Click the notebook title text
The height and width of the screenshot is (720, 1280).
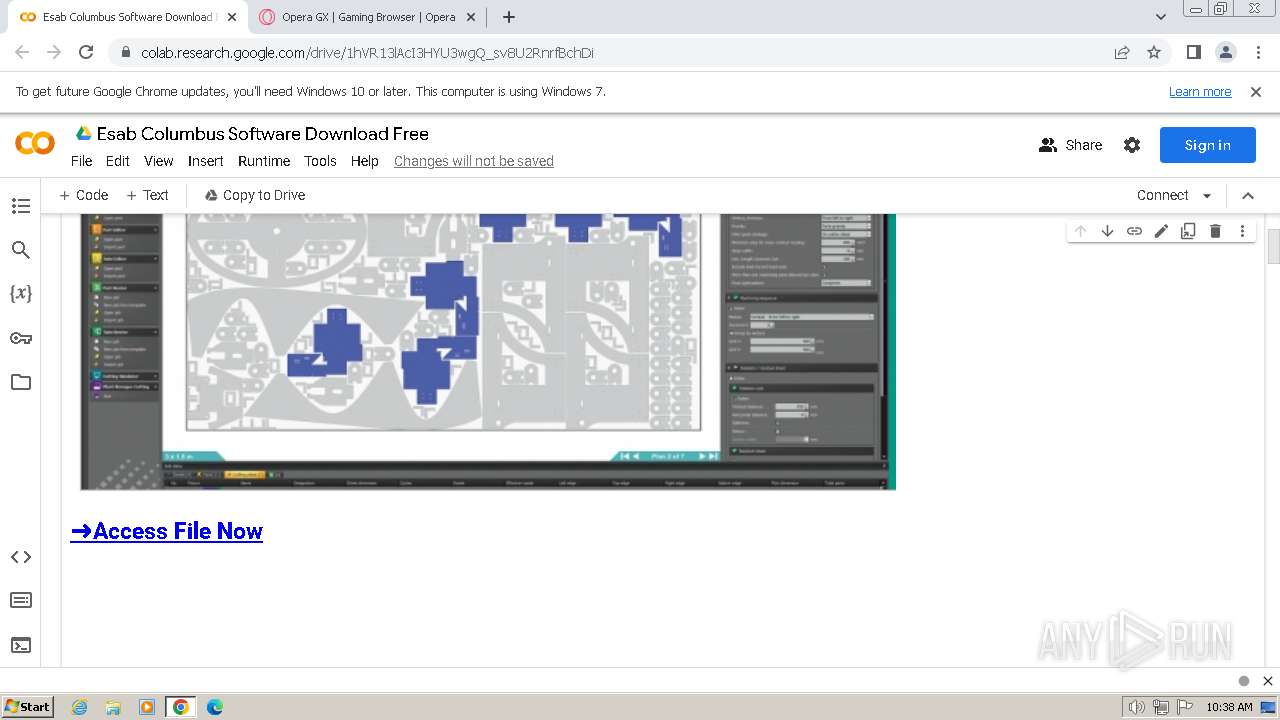coord(263,133)
